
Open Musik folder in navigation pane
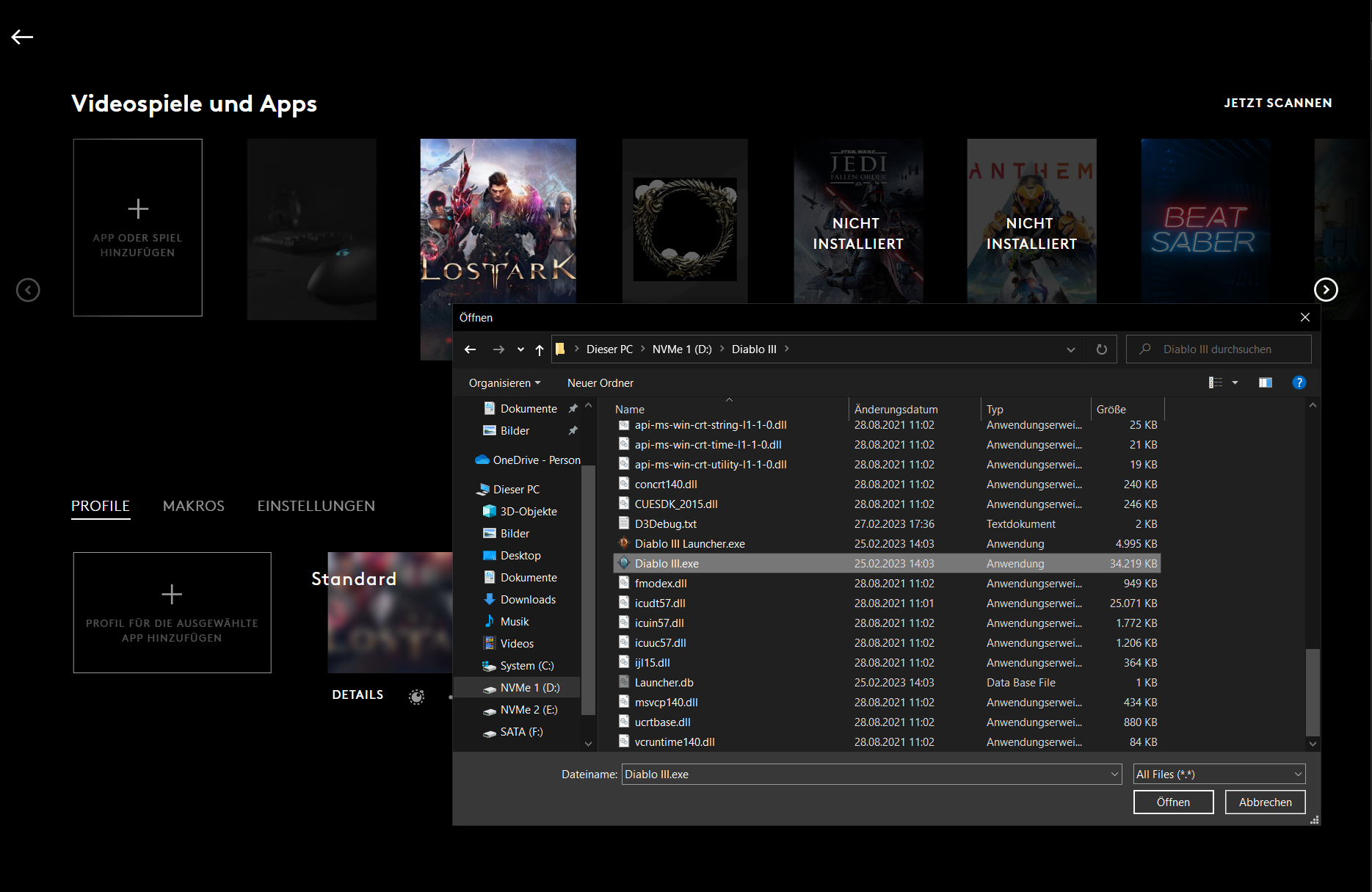pyautogui.click(x=515, y=622)
